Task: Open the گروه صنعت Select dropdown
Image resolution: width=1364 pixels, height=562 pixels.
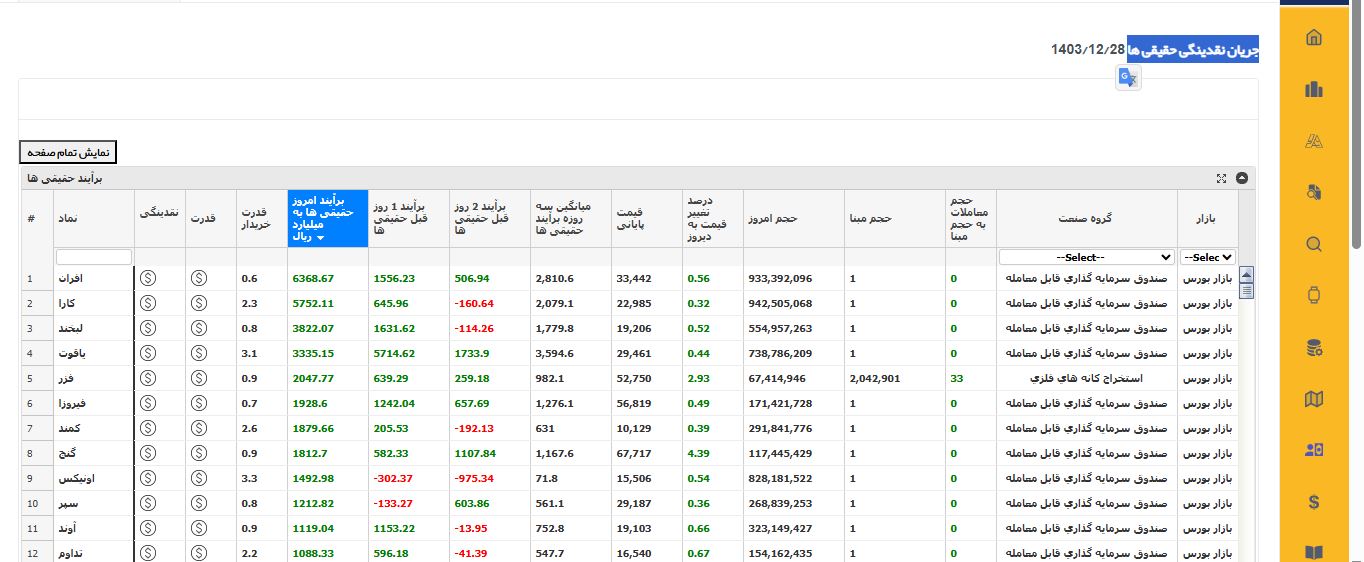Action: pos(1086,257)
